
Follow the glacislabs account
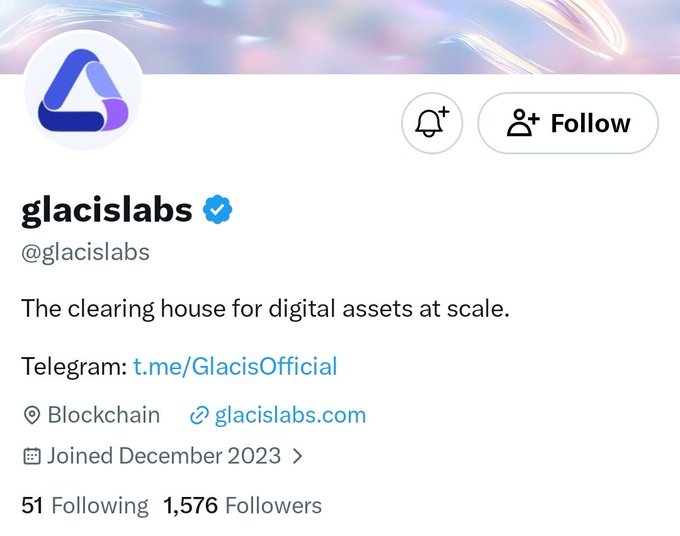pyautogui.click(x=568, y=123)
